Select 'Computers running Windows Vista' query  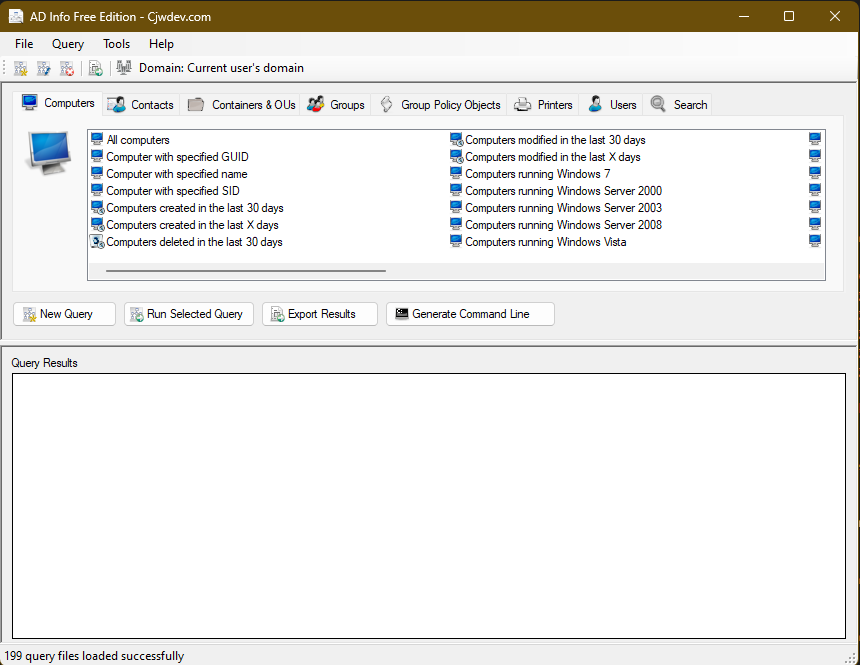[539, 242]
